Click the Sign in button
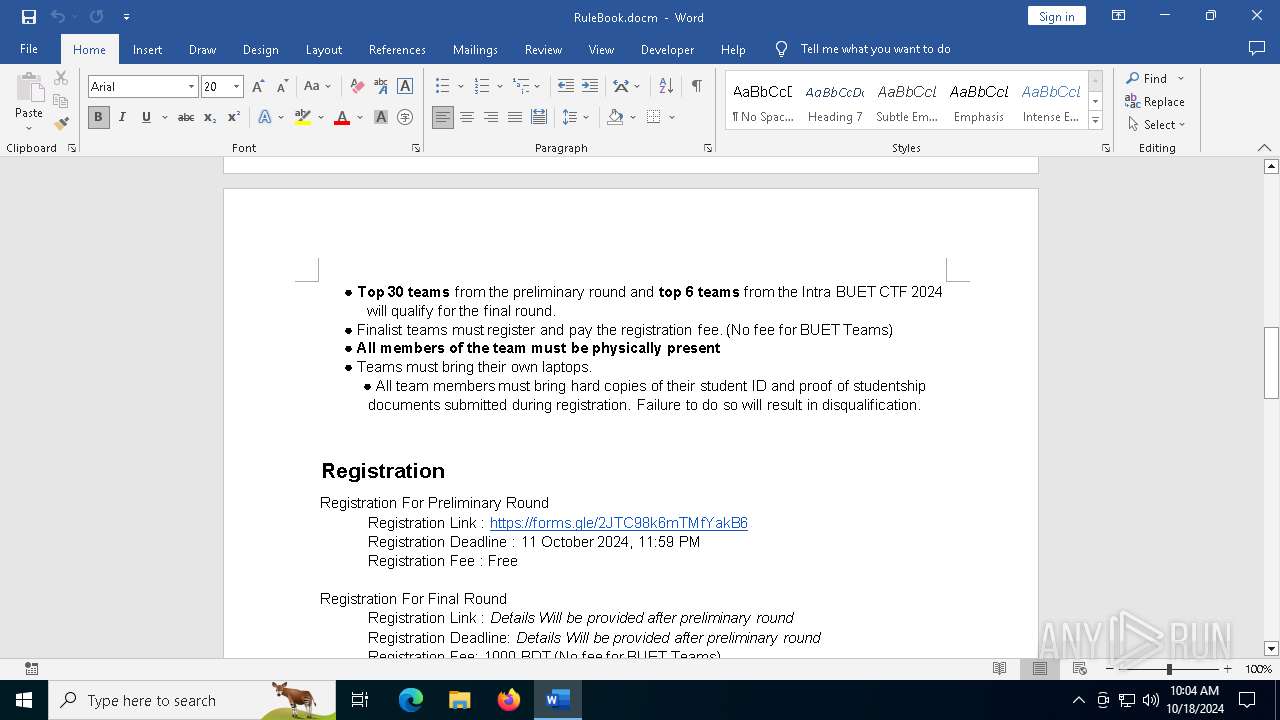1280x720 pixels. point(1056,16)
